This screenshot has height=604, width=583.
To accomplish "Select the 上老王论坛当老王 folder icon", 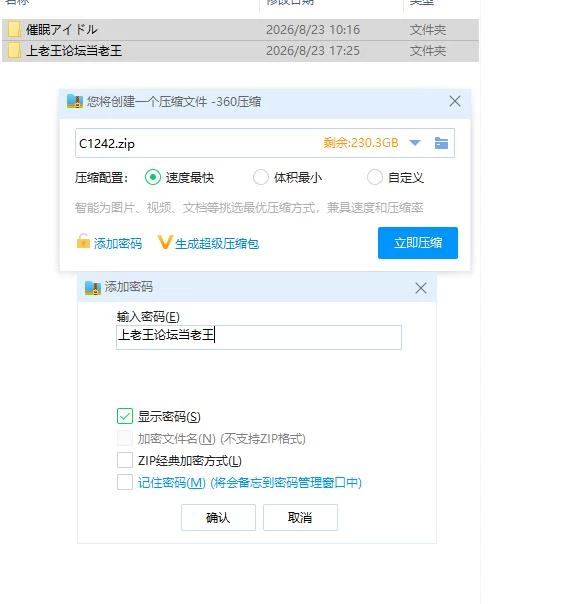I will click(14, 50).
